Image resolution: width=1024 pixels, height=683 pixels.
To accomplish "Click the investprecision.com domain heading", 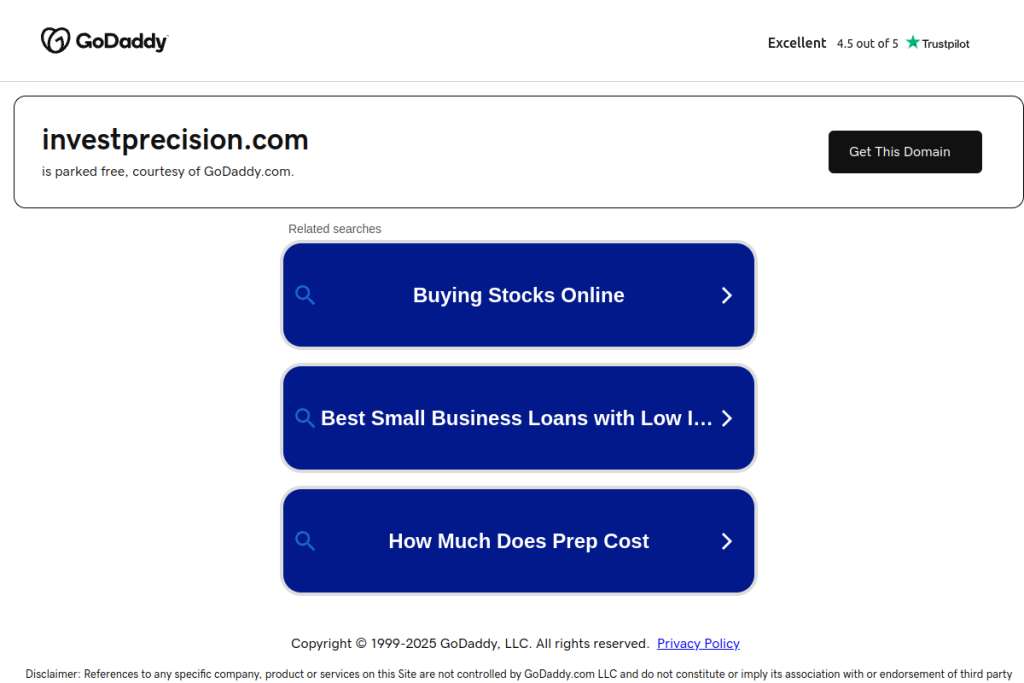I will [x=175, y=139].
